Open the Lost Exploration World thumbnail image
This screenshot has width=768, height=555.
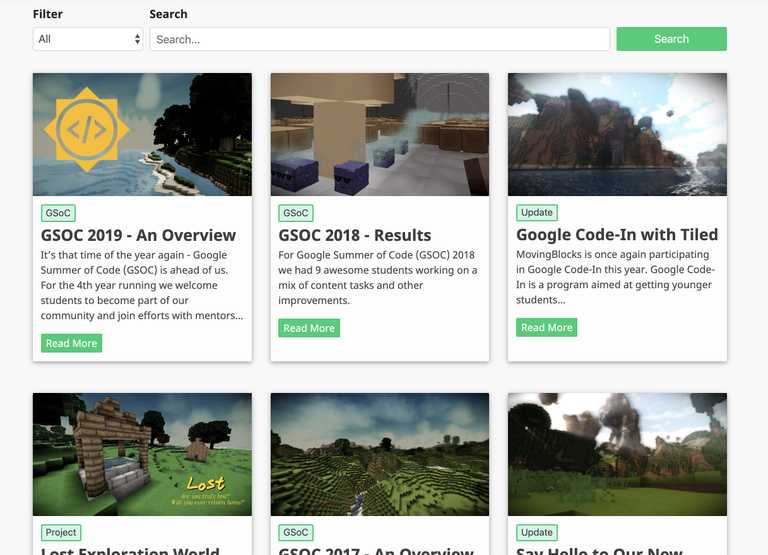[x=143, y=454]
